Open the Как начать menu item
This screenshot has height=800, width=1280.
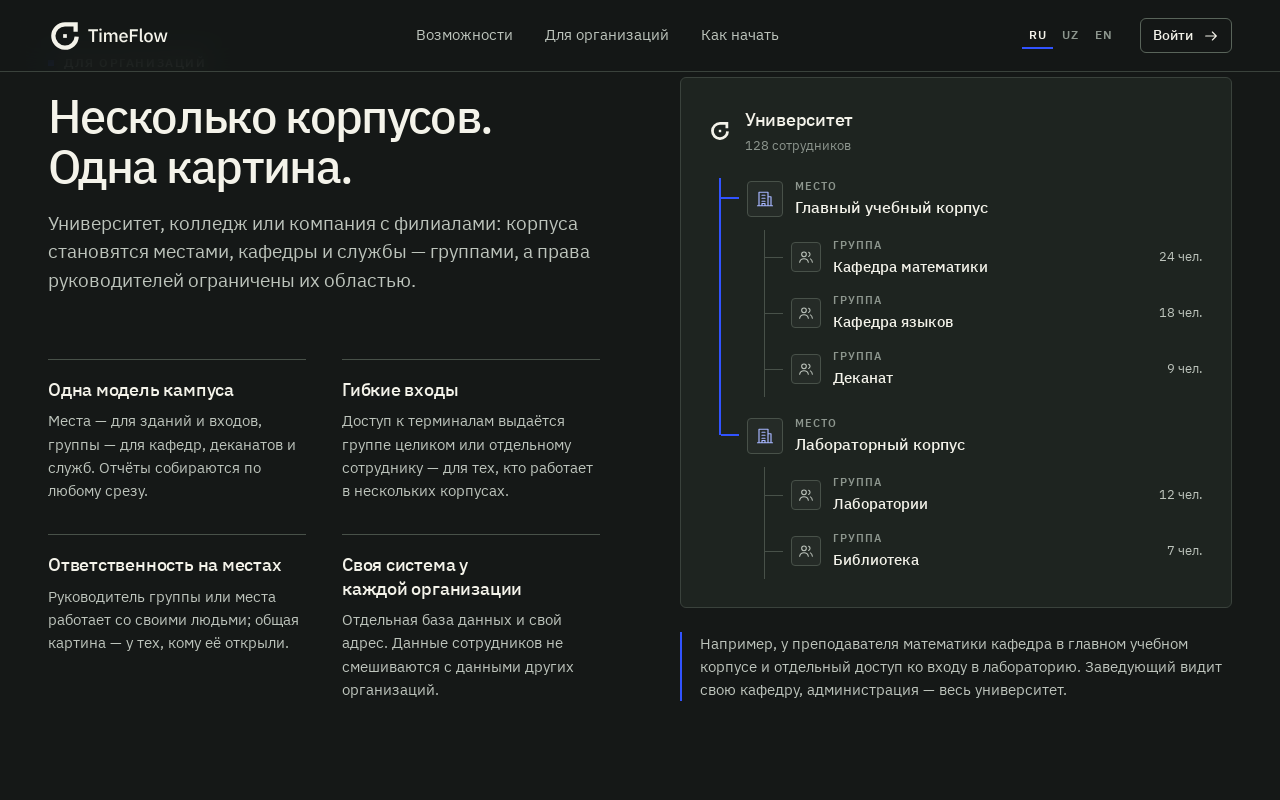[x=740, y=35]
